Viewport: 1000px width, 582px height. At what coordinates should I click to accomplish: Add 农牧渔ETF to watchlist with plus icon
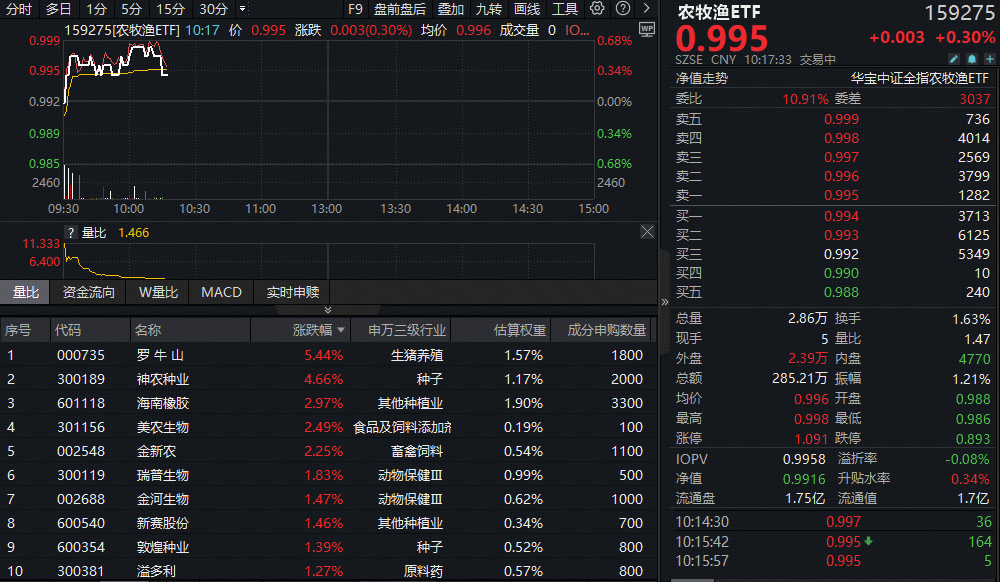pyautogui.click(x=989, y=59)
